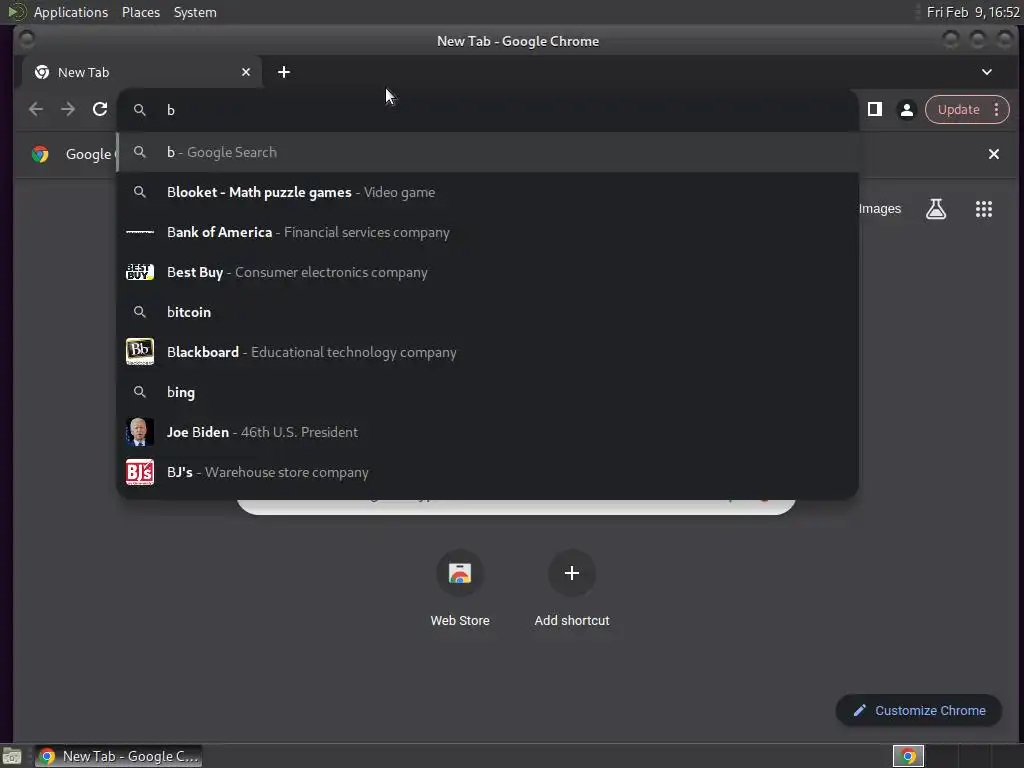Image resolution: width=1024 pixels, height=768 pixels.
Task: Open Customize Chrome panel
Action: [x=919, y=710]
